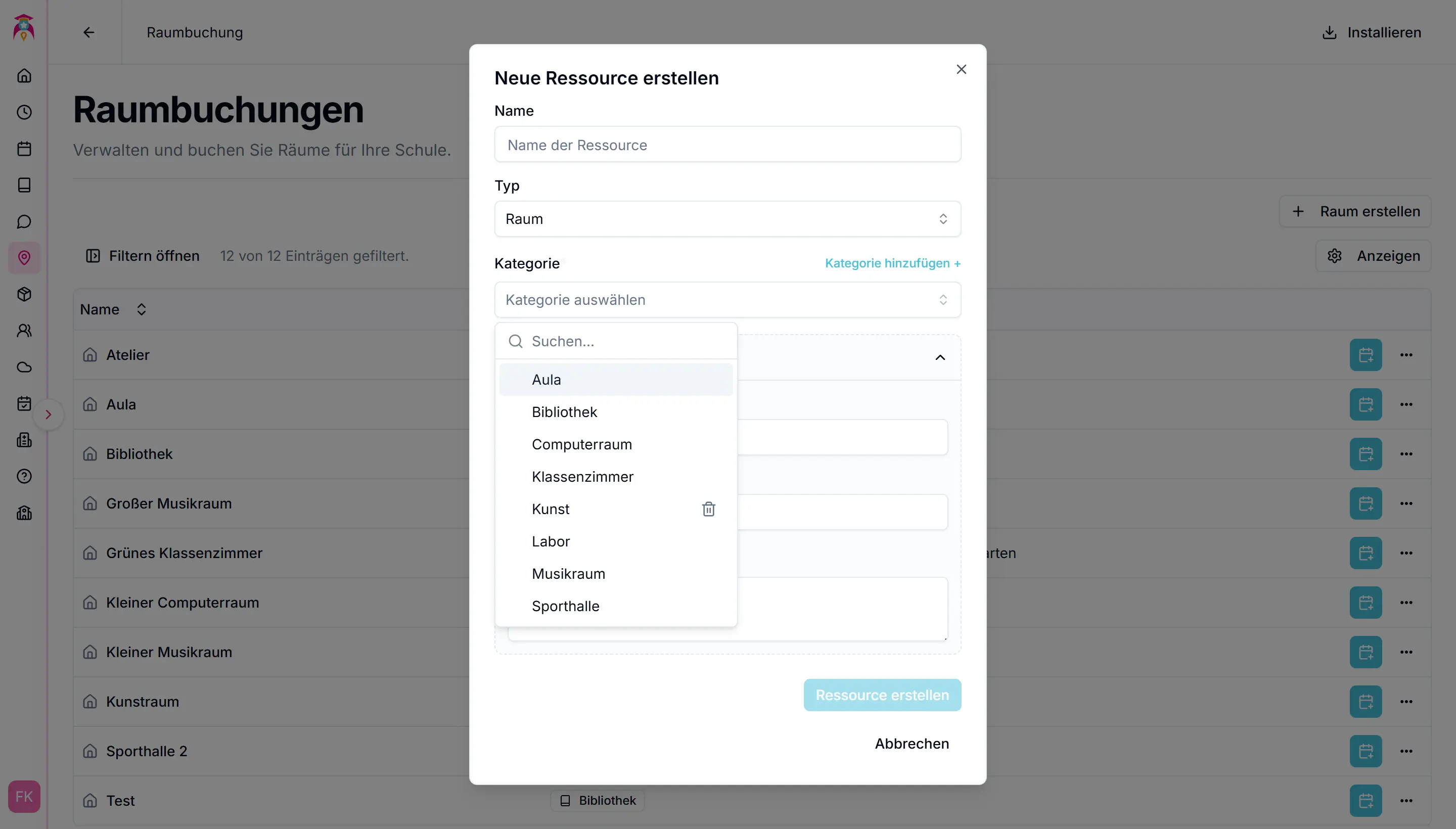1456x829 pixels.
Task: Expand the sidebar with the chevron arrow
Action: [x=49, y=414]
